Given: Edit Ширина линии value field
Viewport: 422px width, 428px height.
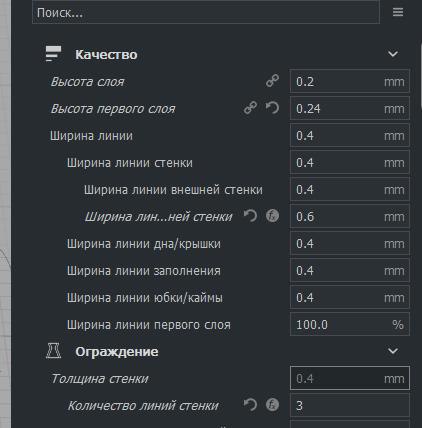Looking at the screenshot, I should 350,135.
